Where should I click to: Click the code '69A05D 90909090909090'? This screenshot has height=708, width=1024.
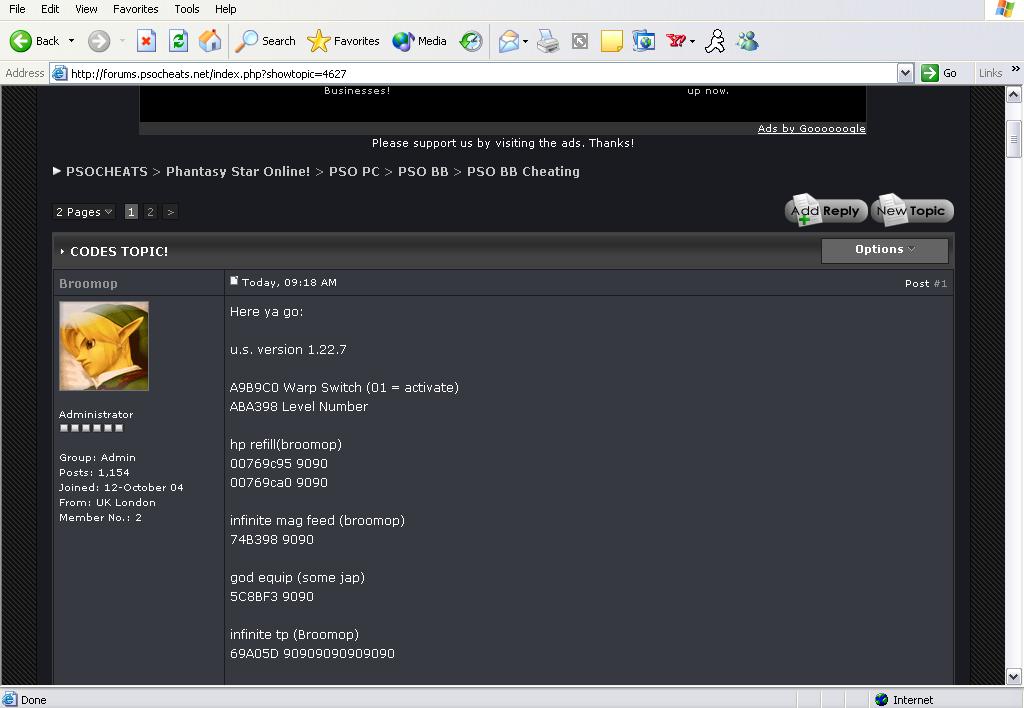[312, 654]
